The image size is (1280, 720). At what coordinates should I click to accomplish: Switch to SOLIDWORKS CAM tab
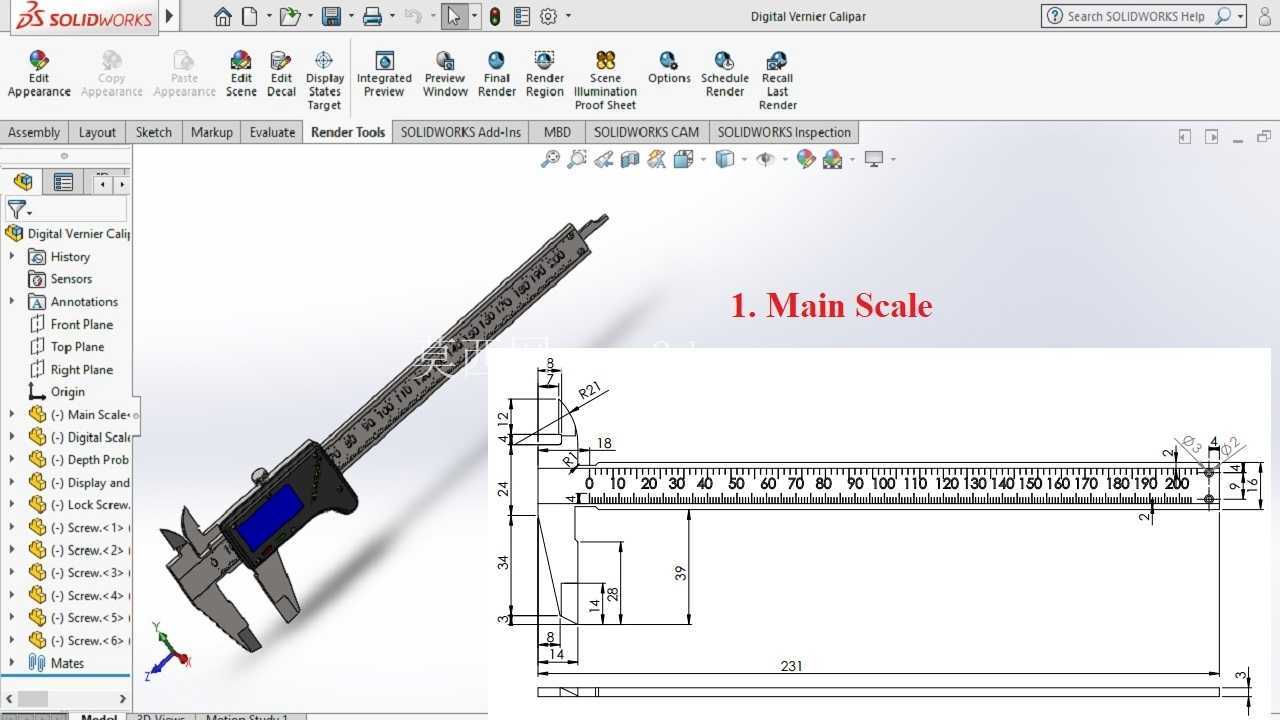click(646, 132)
